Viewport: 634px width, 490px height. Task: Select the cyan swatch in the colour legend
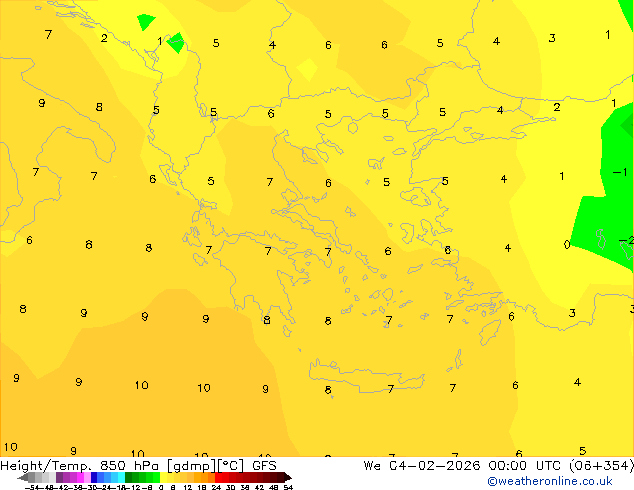point(121,477)
